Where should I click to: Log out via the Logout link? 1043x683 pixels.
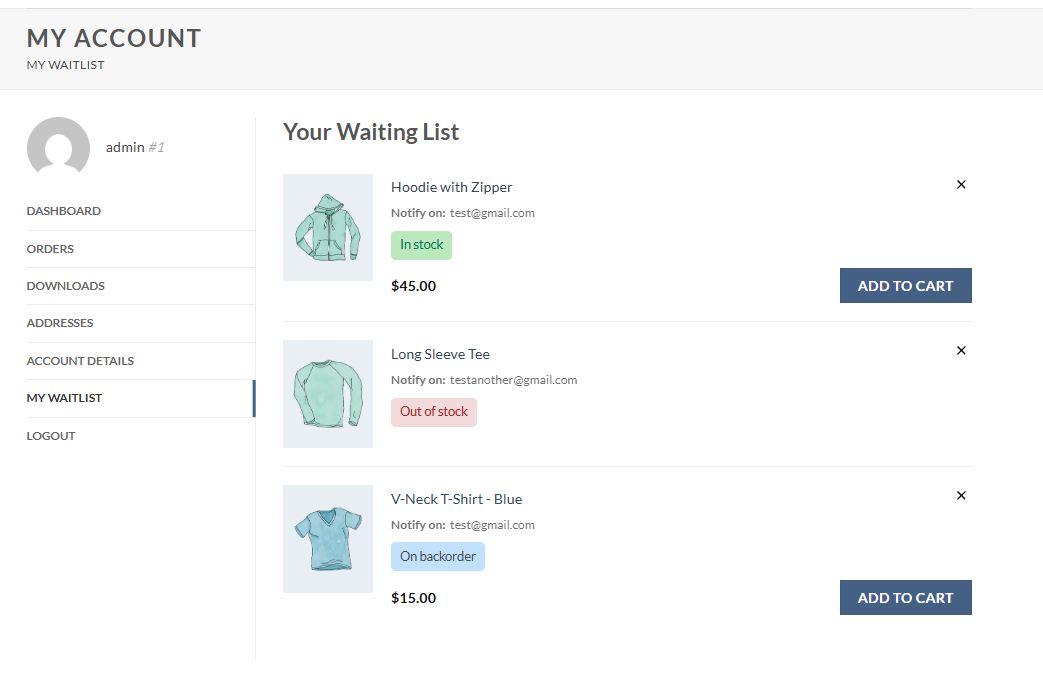[x=51, y=436]
